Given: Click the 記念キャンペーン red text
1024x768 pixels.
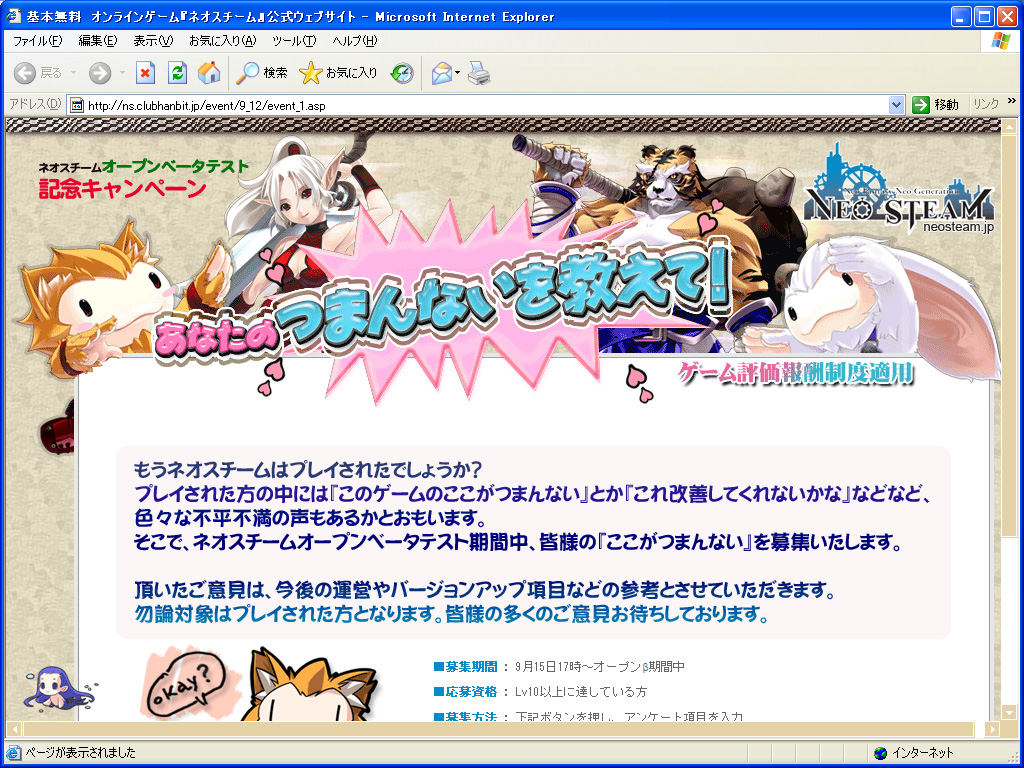Looking at the screenshot, I should tap(123, 189).
